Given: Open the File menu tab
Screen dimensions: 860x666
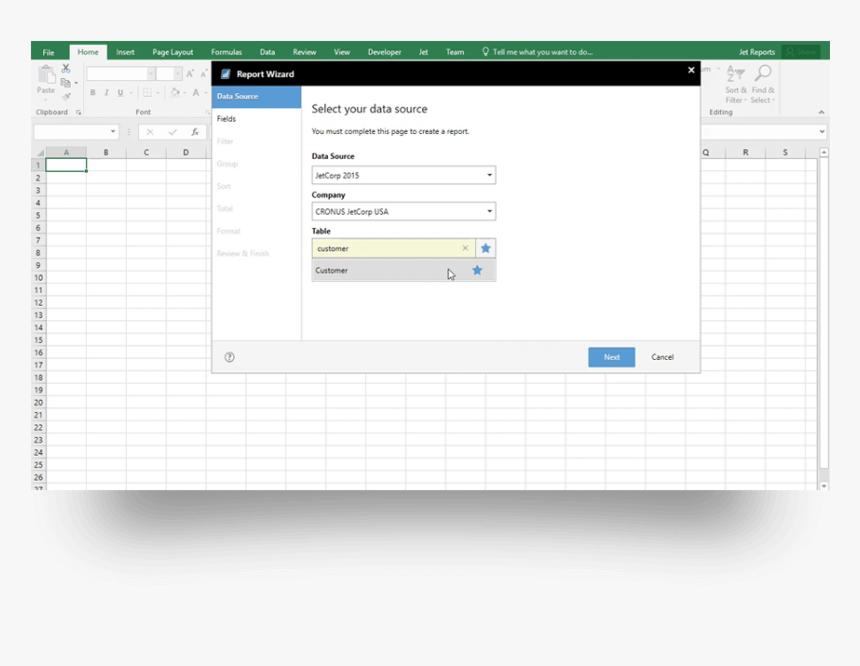Looking at the screenshot, I should (48, 52).
